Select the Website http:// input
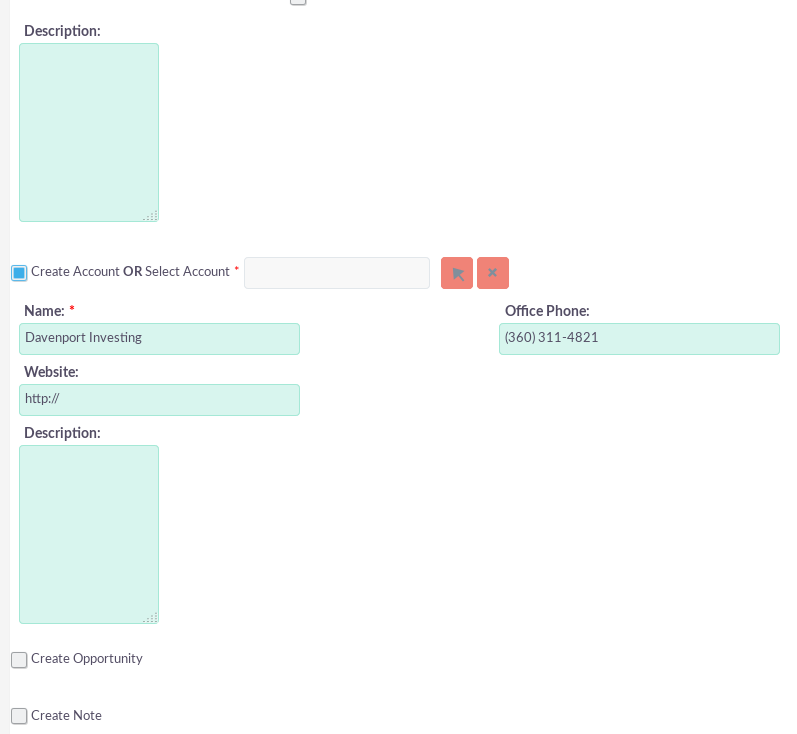 click(x=160, y=400)
